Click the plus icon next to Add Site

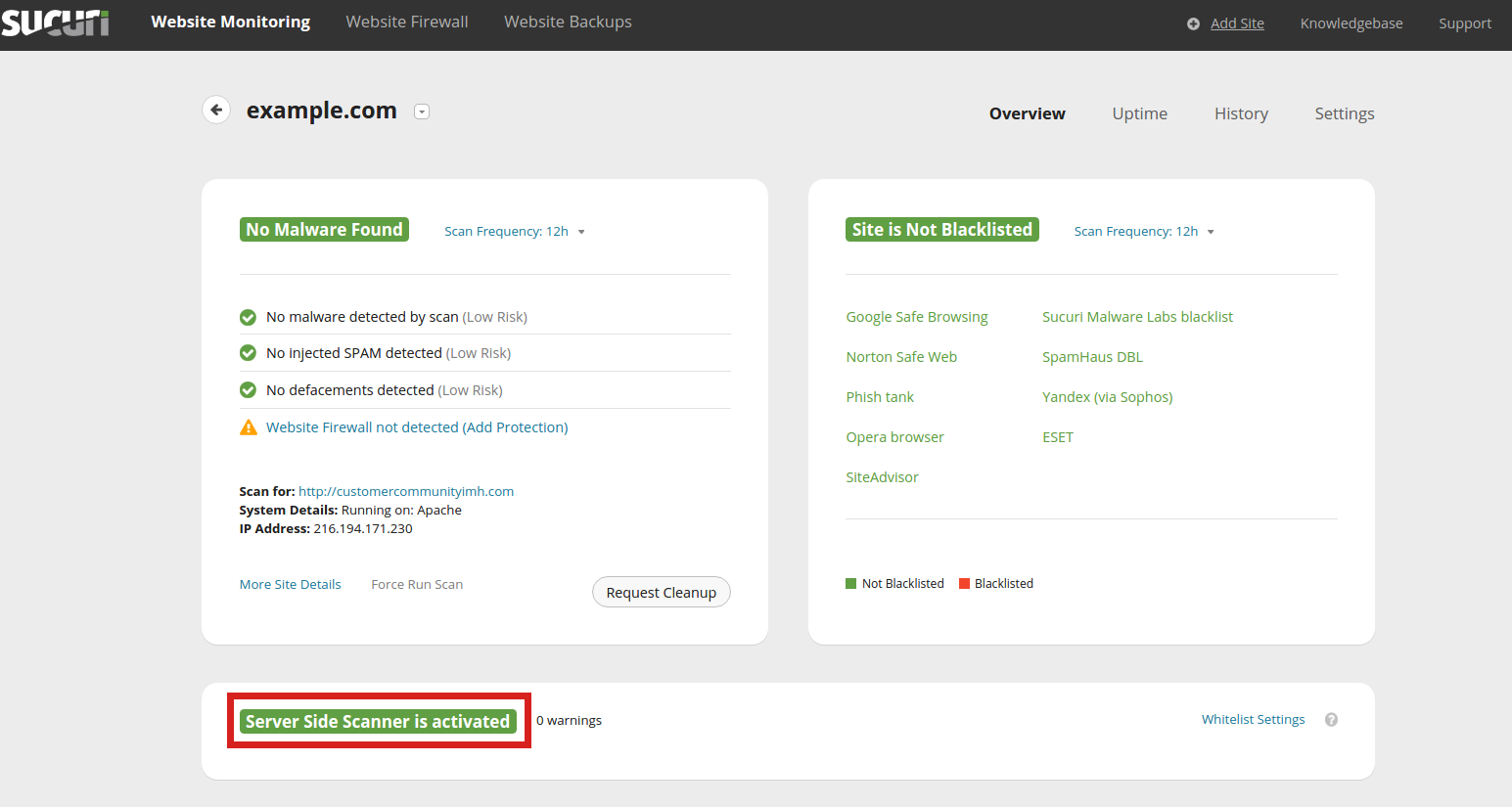(1193, 23)
